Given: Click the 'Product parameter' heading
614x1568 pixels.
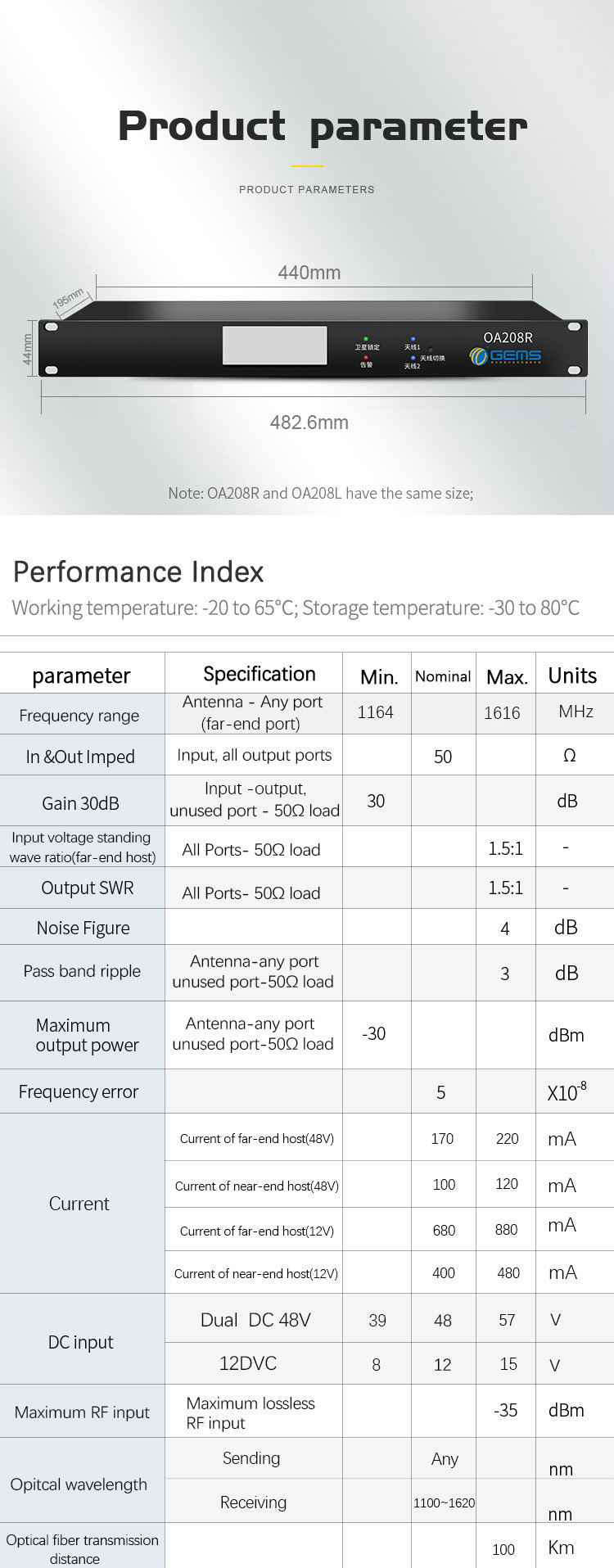Looking at the screenshot, I should point(323,126).
